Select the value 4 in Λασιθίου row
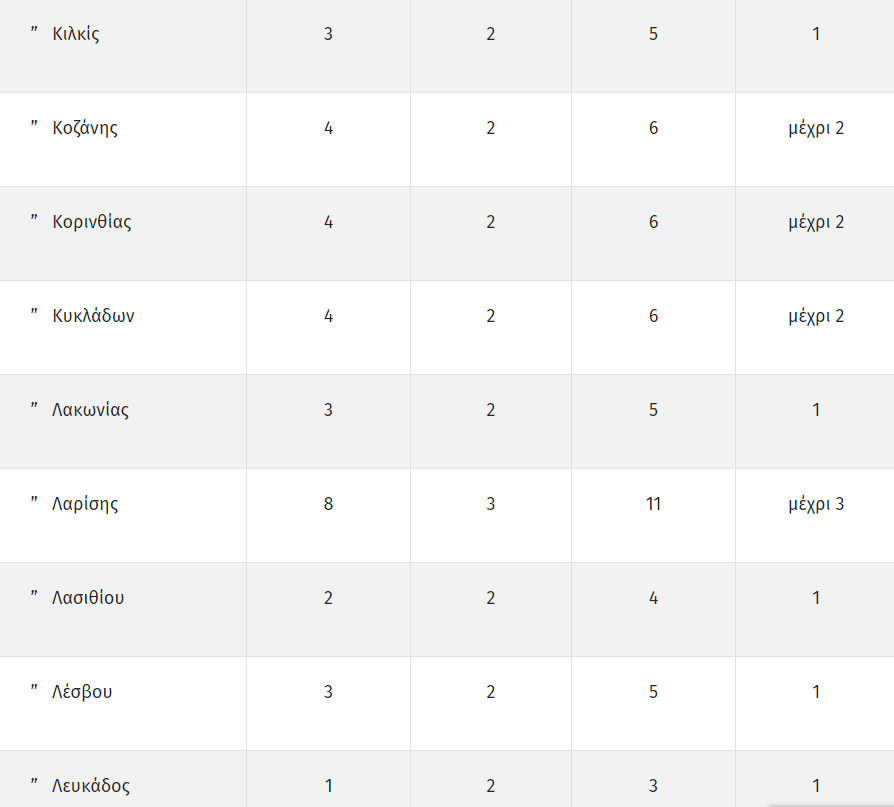The width and height of the screenshot is (894, 807). tap(653, 598)
